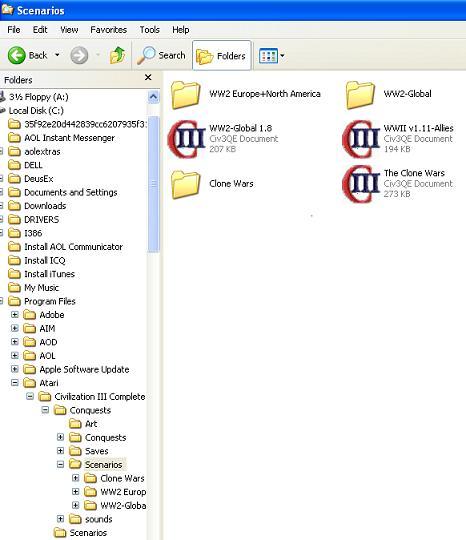
Task: Collapse the Civilization III Complete node
Action: click(30, 396)
